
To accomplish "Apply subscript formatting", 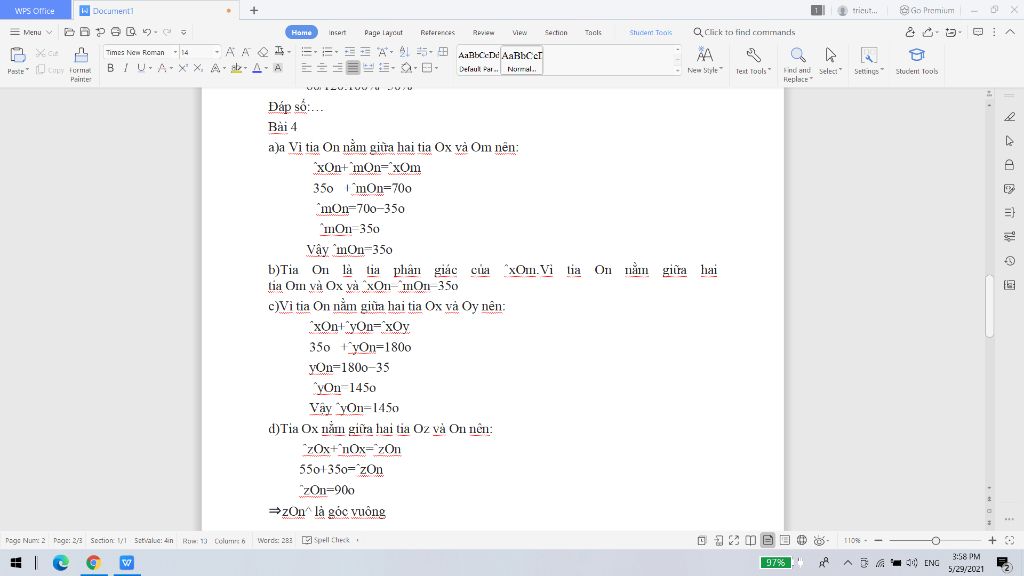I will pyautogui.click(x=199, y=68).
